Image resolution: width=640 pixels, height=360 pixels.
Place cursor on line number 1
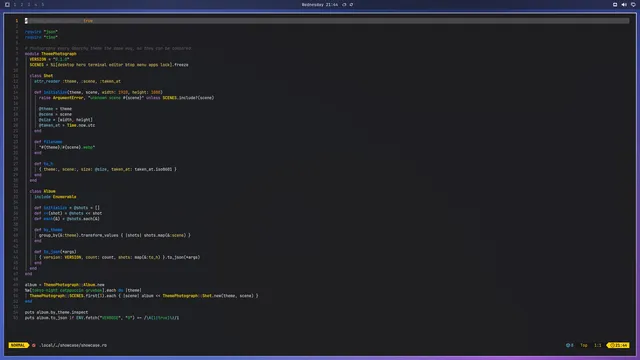click(x=17, y=20)
